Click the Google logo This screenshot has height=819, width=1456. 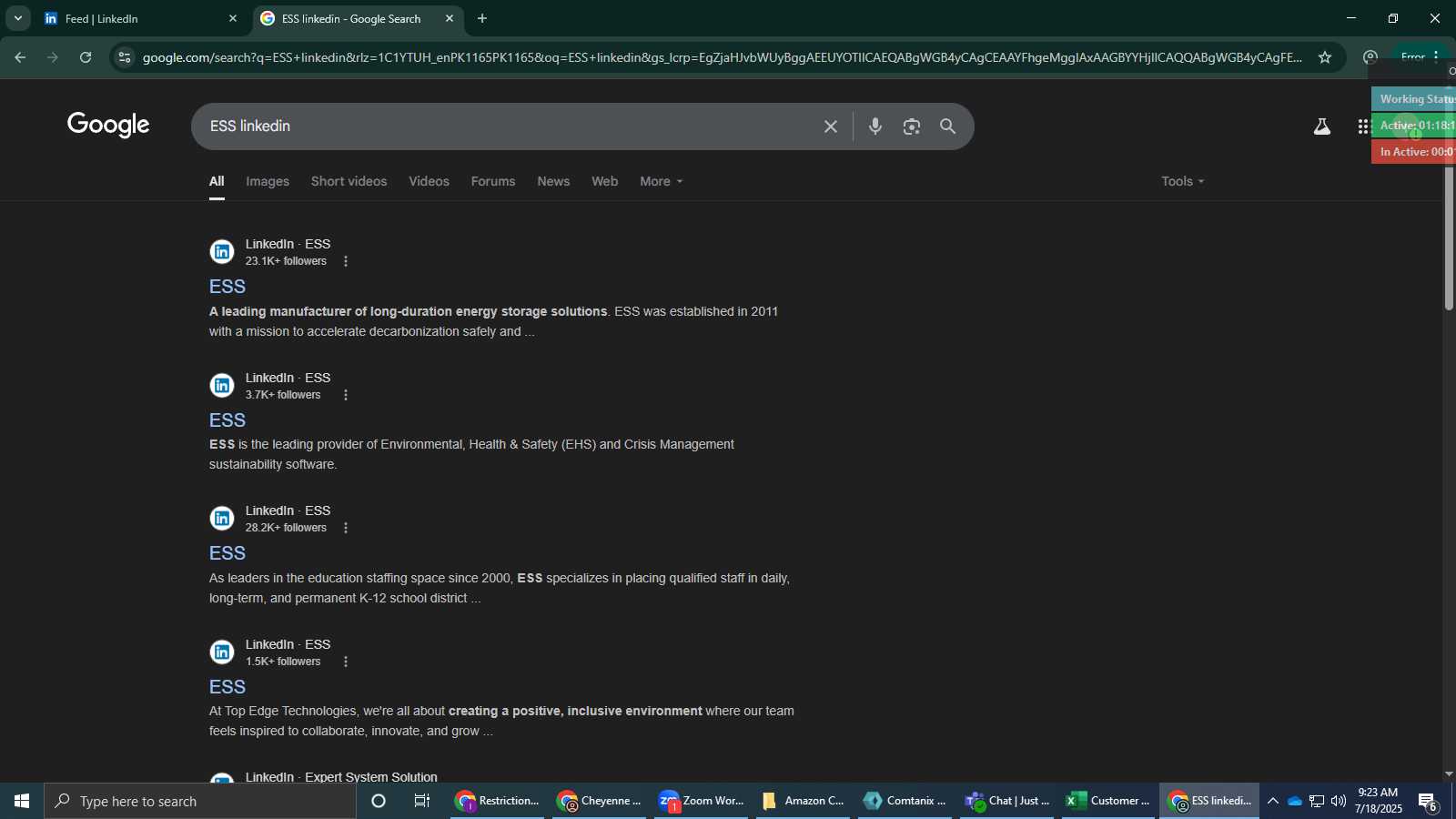point(108,125)
